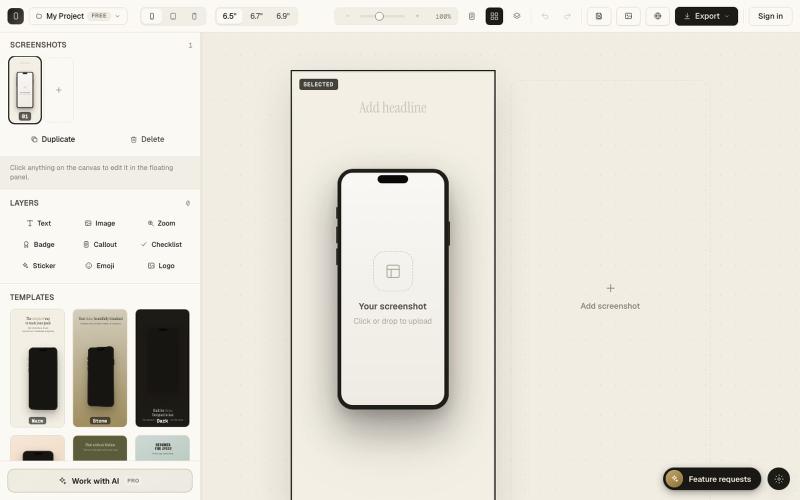Click the save file icon button
The width and height of the screenshot is (800, 500).
[x=599, y=16]
